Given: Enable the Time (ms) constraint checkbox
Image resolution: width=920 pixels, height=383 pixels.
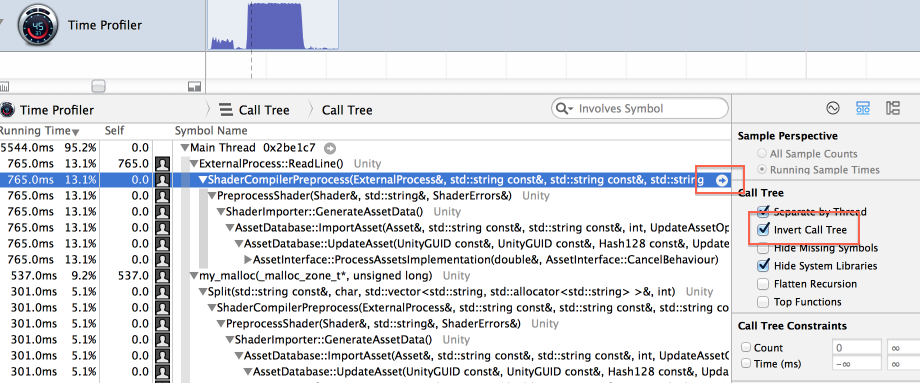Looking at the screenshot, I should pyautogui.click(x=746, y=364).
